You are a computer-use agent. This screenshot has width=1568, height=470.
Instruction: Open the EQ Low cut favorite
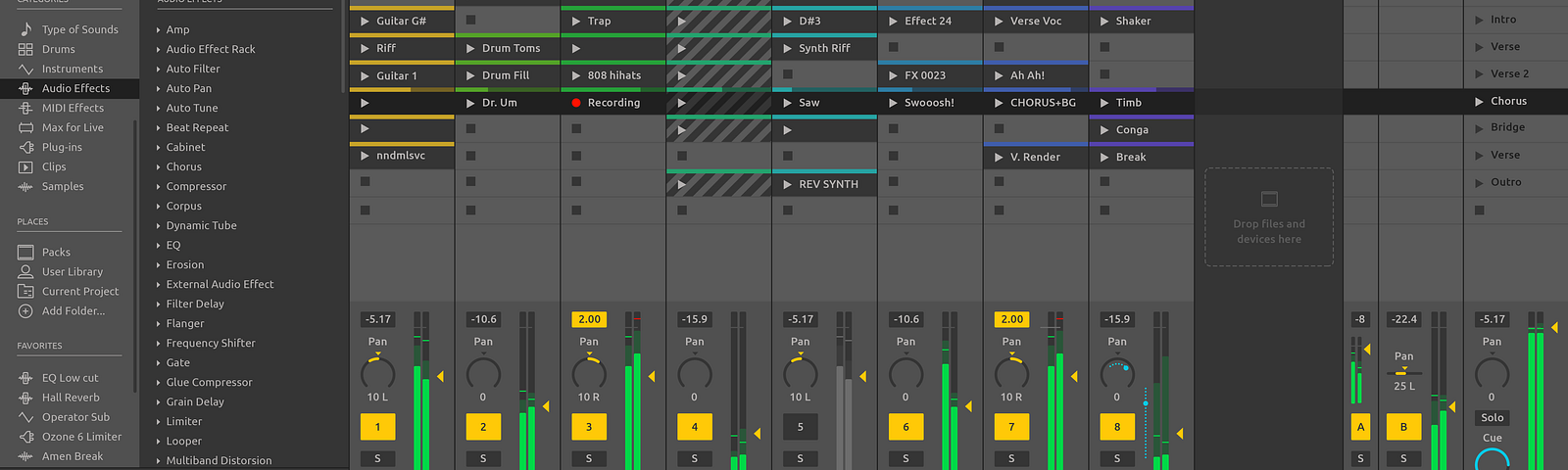pyautogui.click(x=59, y=378)
